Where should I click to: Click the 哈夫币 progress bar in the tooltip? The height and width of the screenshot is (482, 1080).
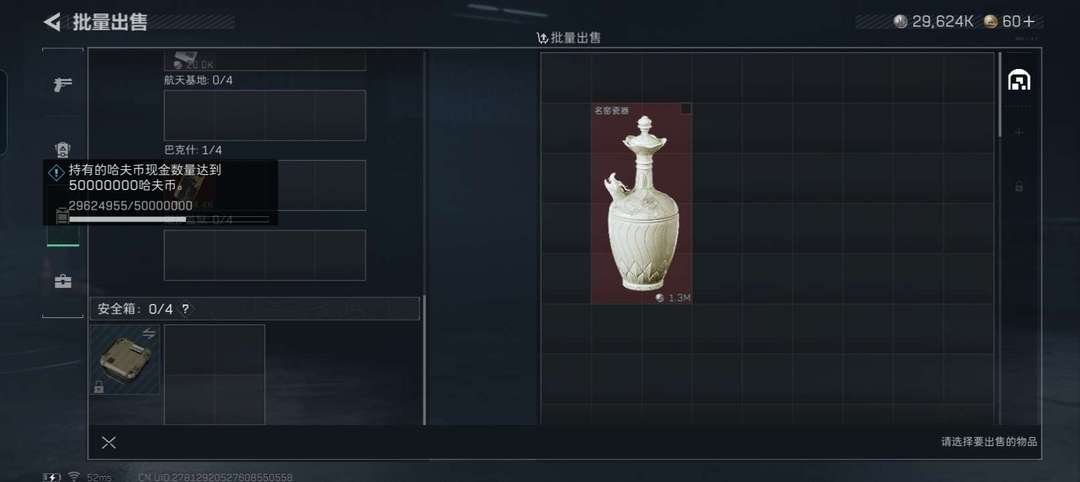click(x=169, y=220)
